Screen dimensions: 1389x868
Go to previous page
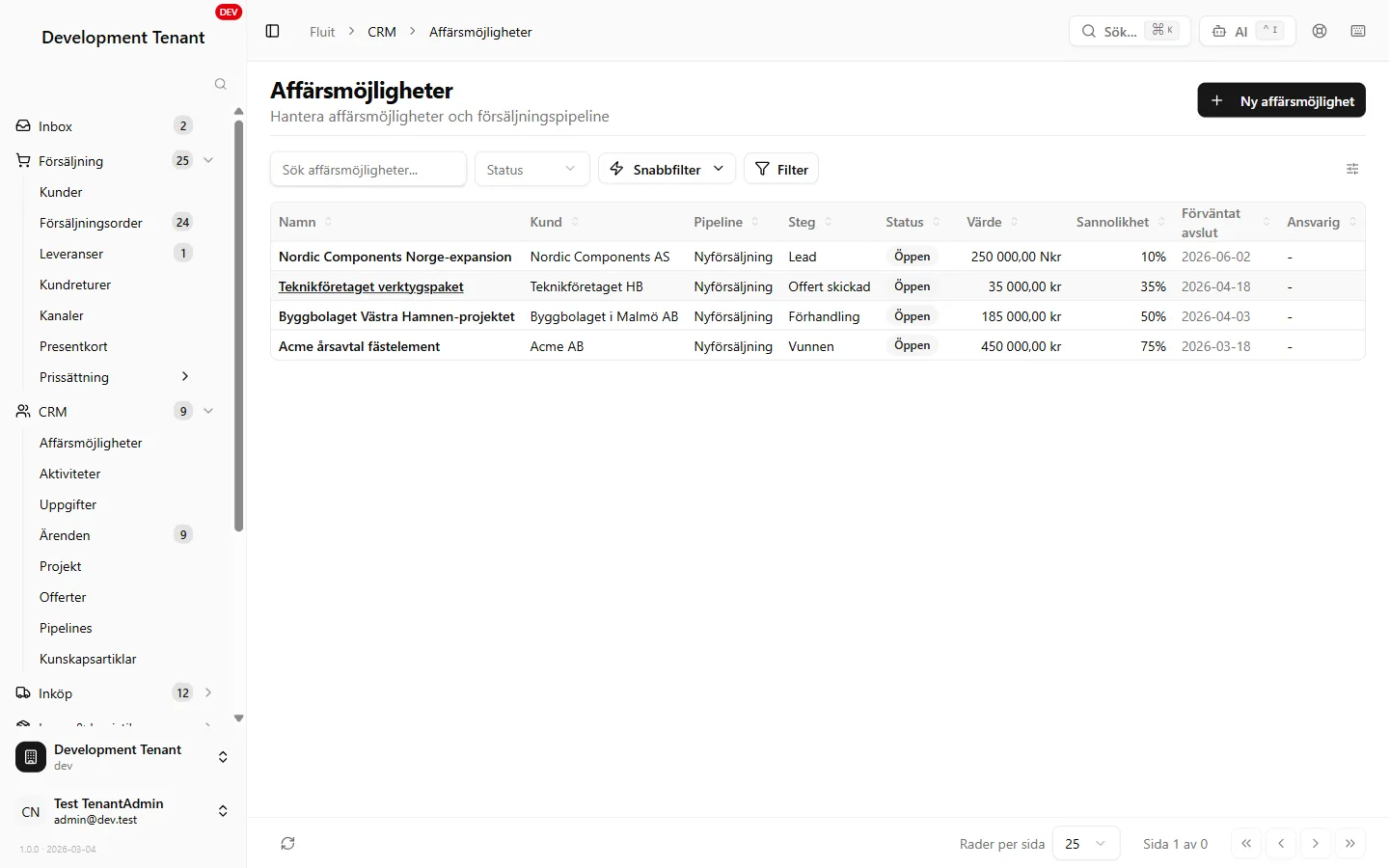1281,844
